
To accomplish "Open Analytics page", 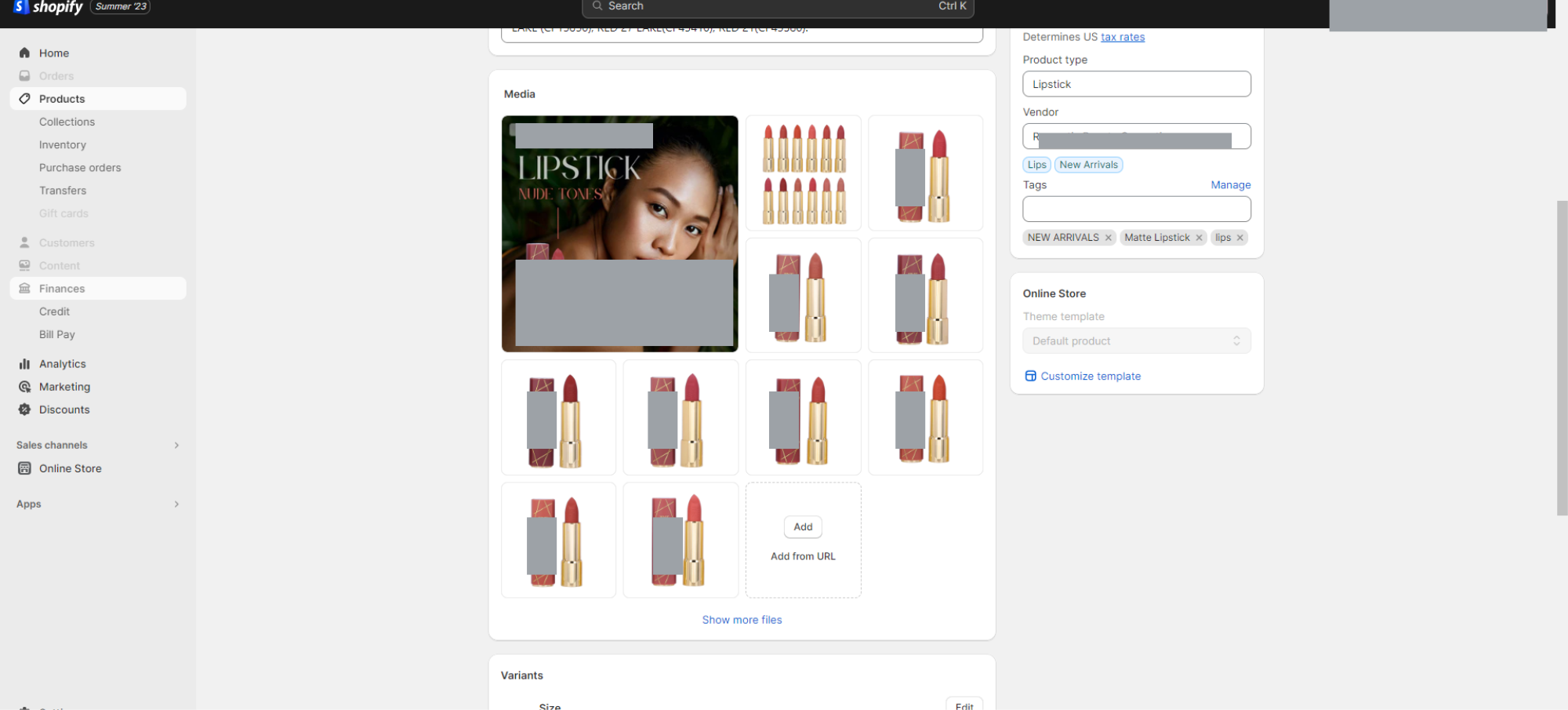I will coord(63,364).
